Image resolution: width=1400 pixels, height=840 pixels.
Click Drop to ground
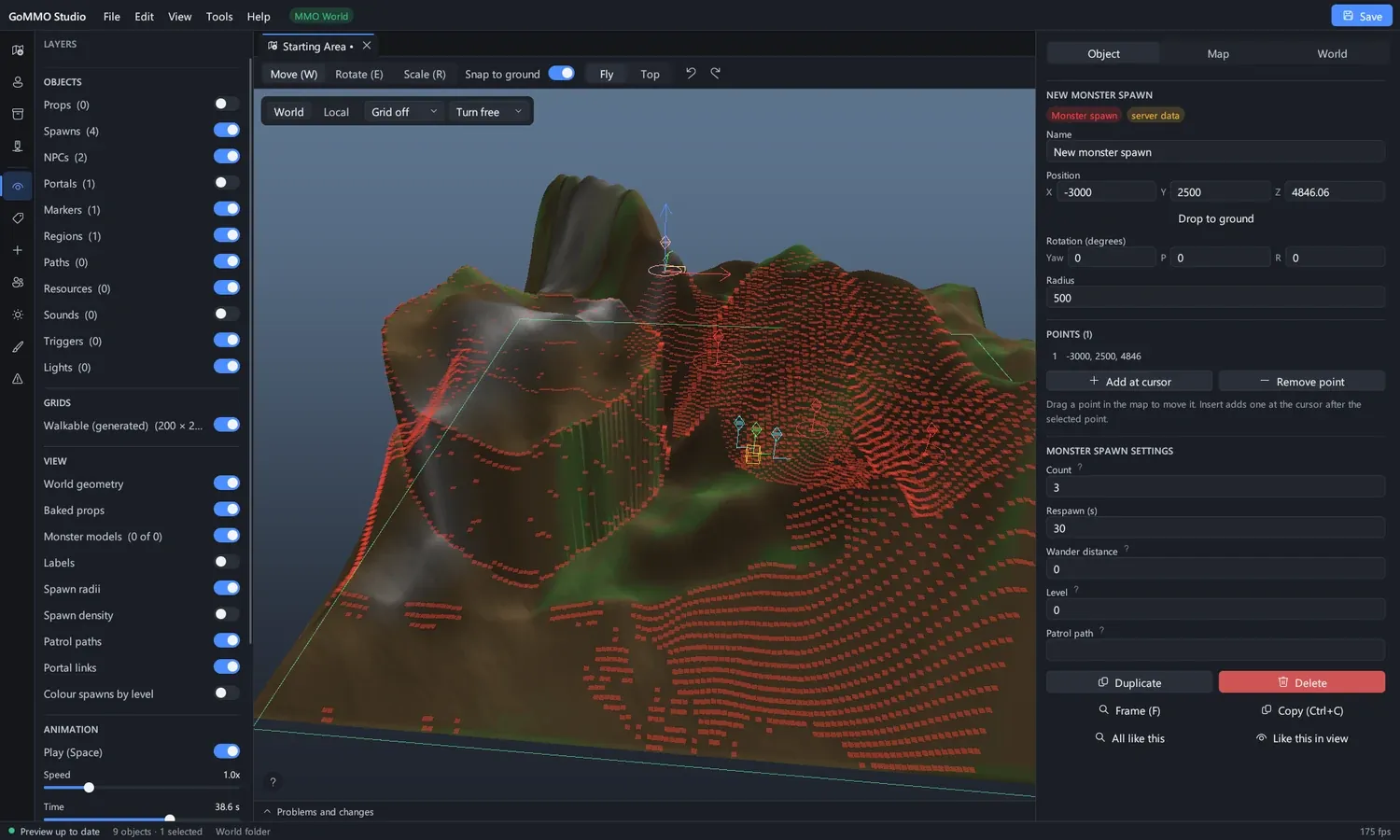point(1215,218)
